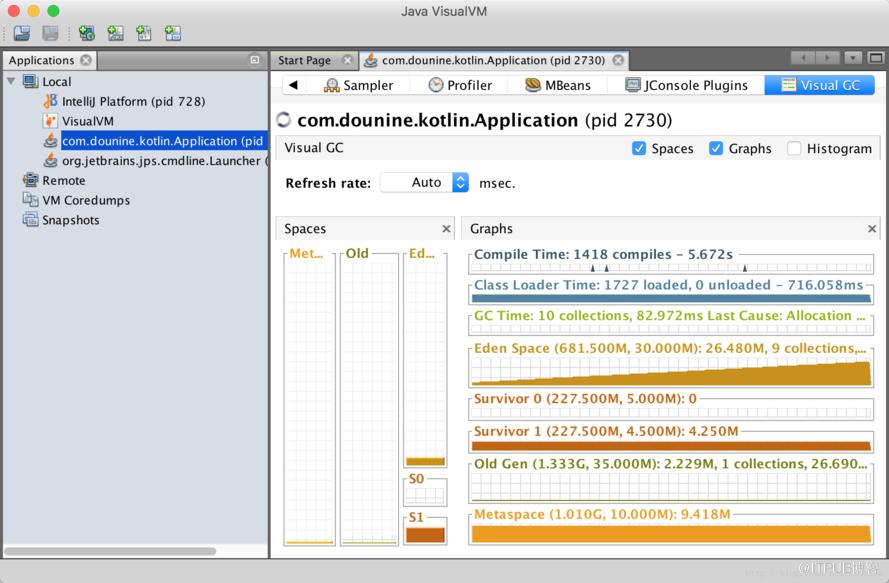Click the VM Coredumps icon
Viewport: 889px width, 583px height.
click(x=30, y=200)
